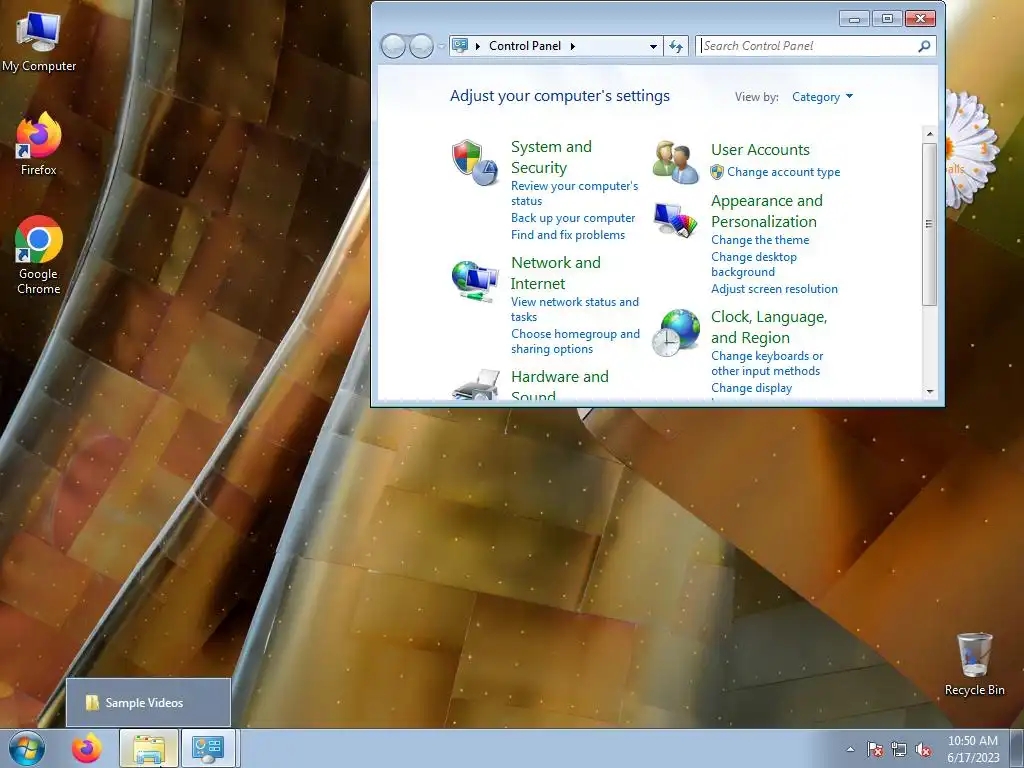Click View network status and tasks link

tap(575, 309)
